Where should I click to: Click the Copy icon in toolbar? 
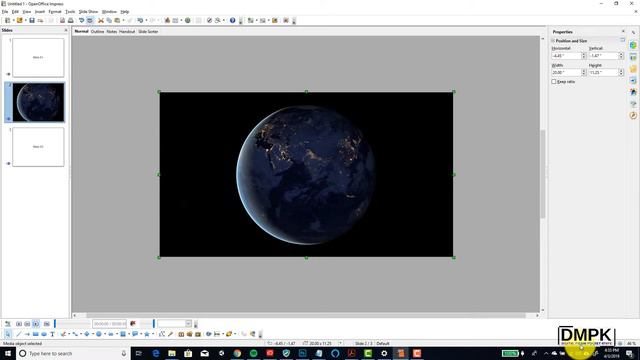[x=109, y=20]
